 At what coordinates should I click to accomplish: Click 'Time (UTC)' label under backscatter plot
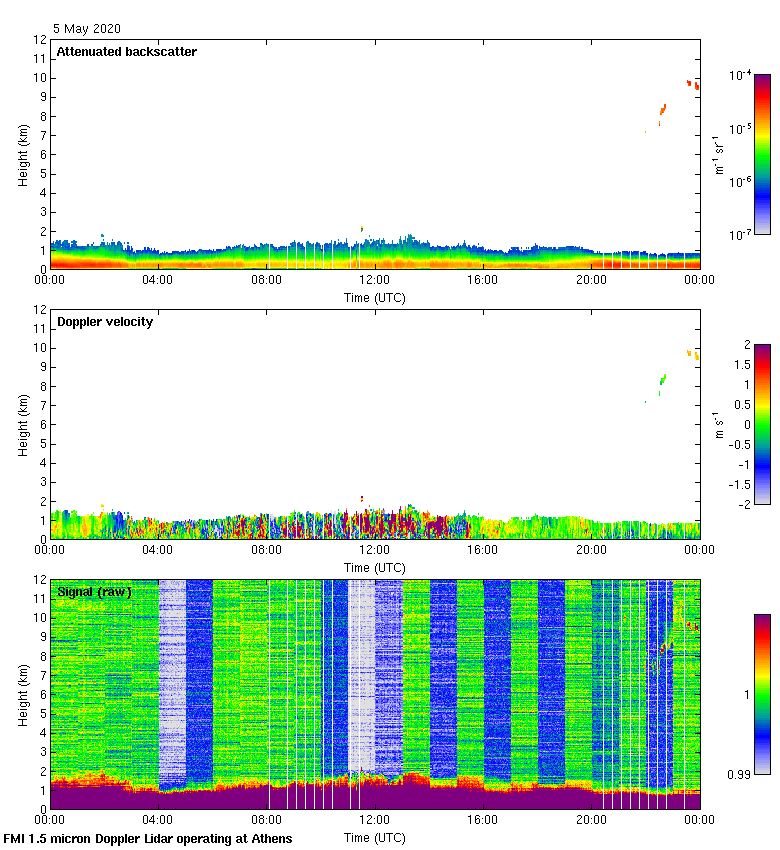click(375, 297)
